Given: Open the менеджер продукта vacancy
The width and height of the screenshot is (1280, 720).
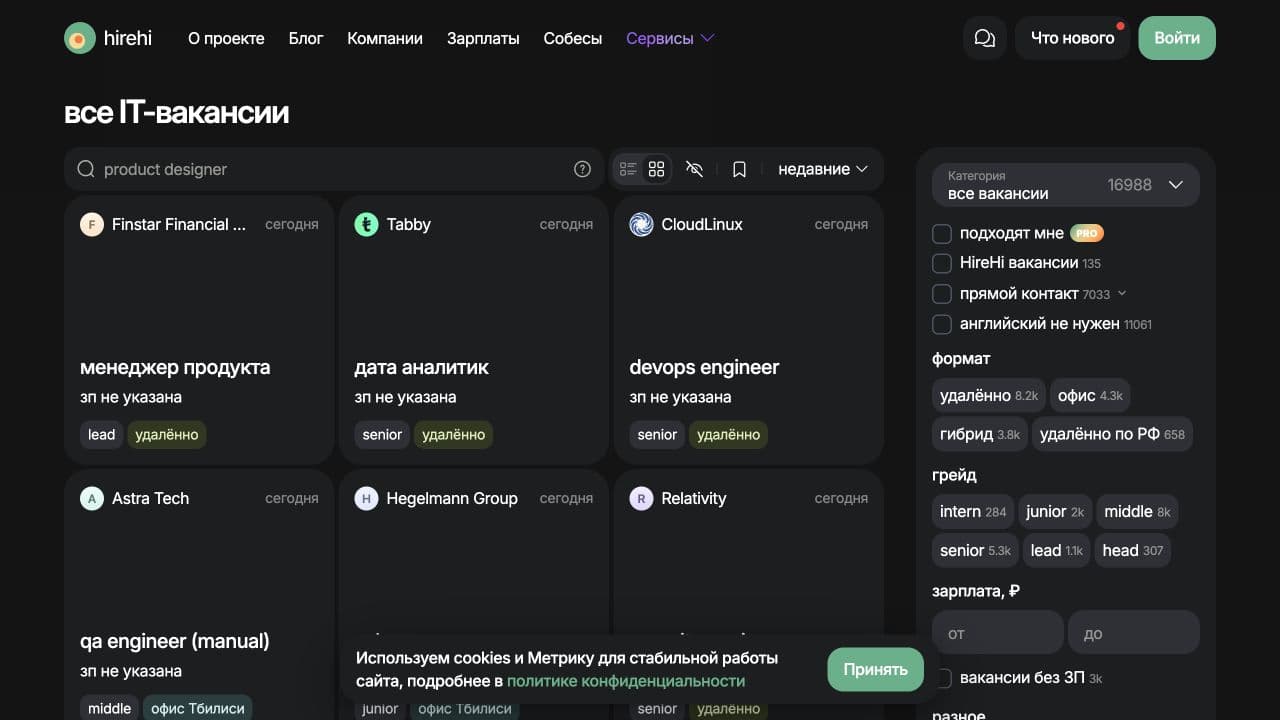Looking at the screenshot, I should pos(175,367).
